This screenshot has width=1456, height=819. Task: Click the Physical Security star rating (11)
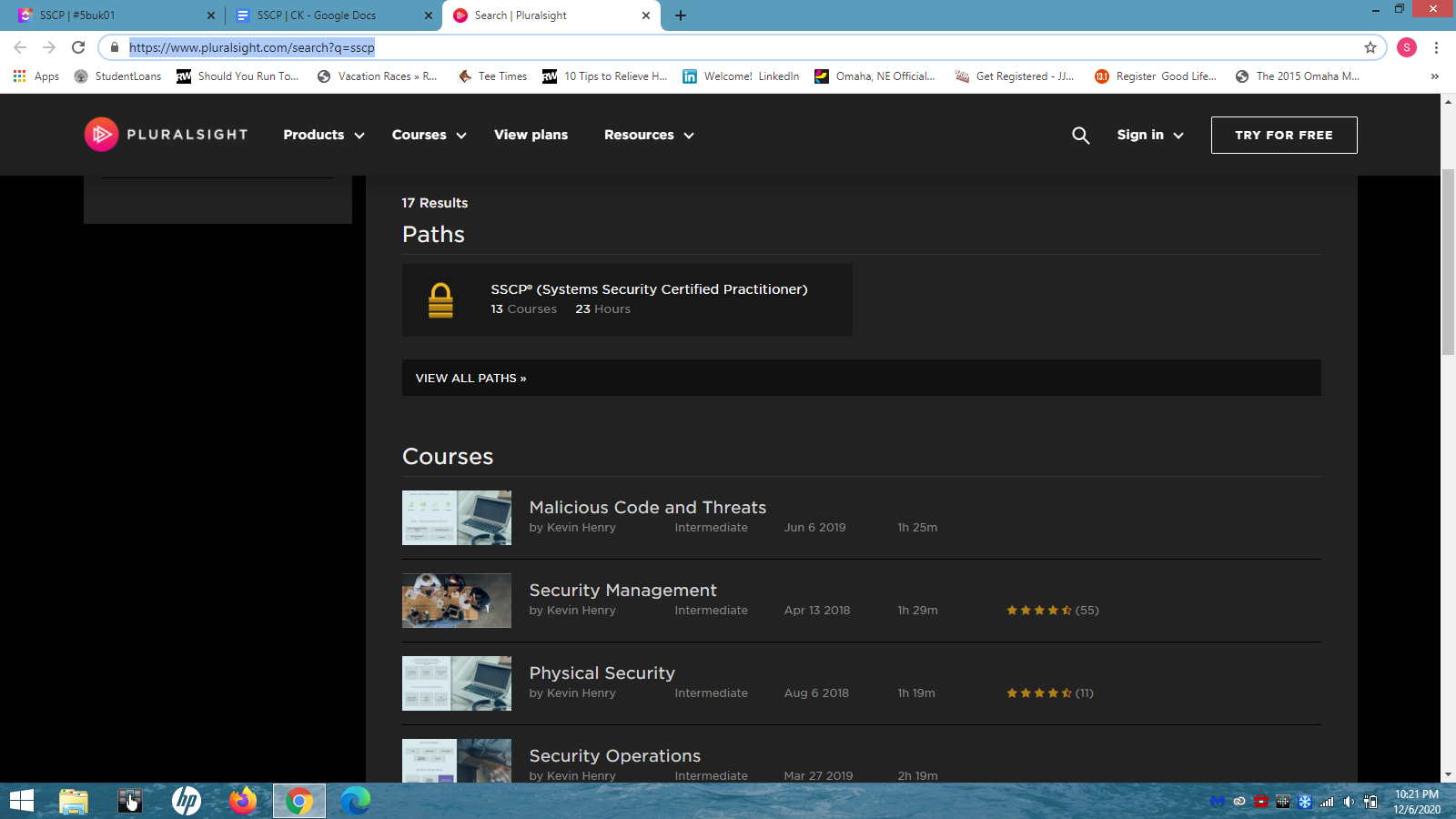(x=1050, y=693)
